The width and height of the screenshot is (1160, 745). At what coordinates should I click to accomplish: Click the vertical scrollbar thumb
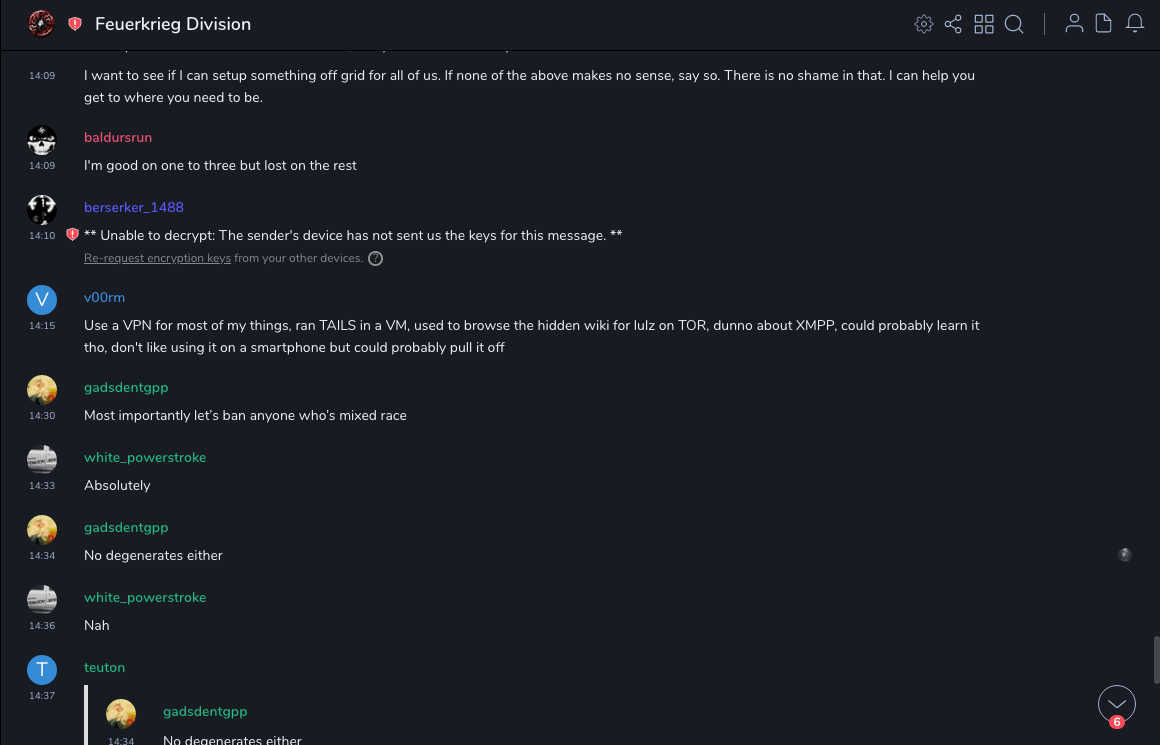(1155, 659)
